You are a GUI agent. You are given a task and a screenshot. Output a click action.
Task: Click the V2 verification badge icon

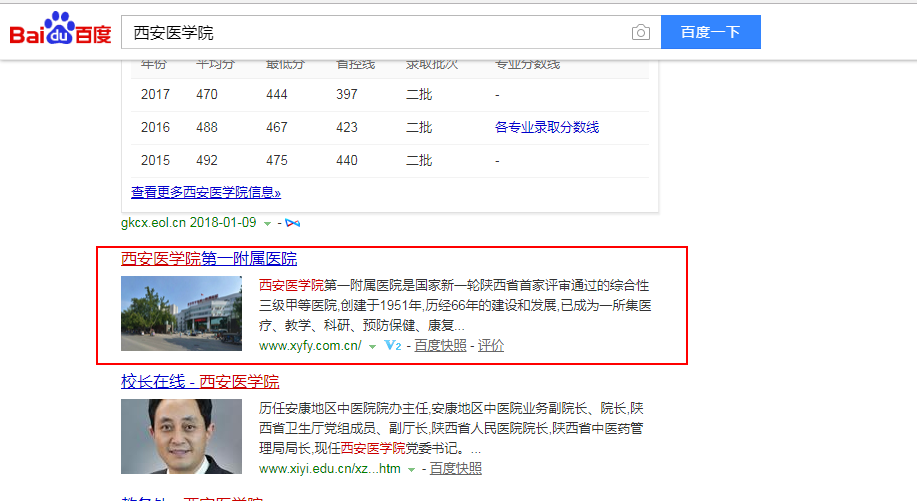click(x=392, y=346)
